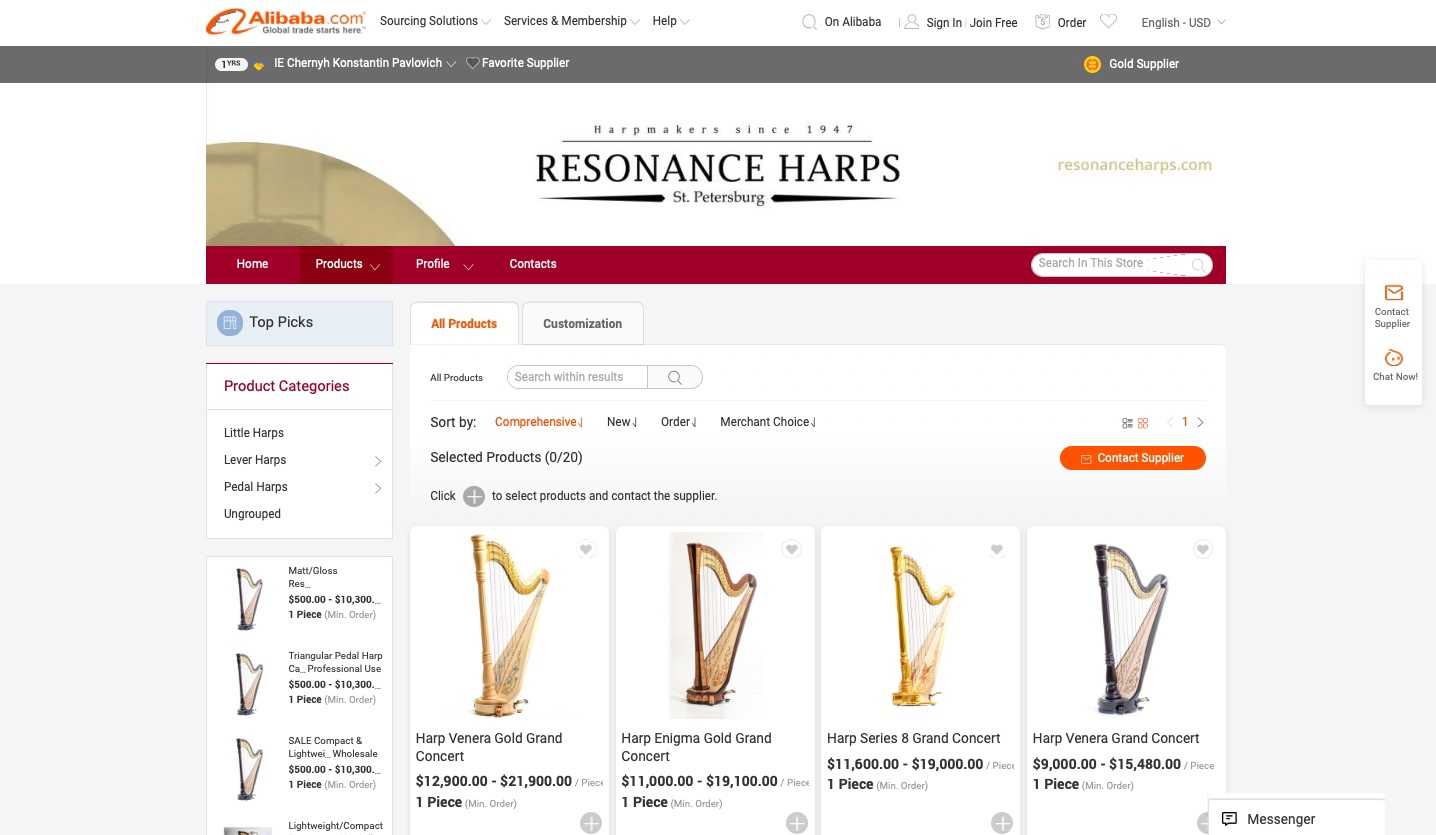Open the Ungrouped category

(x=252, y=514)
